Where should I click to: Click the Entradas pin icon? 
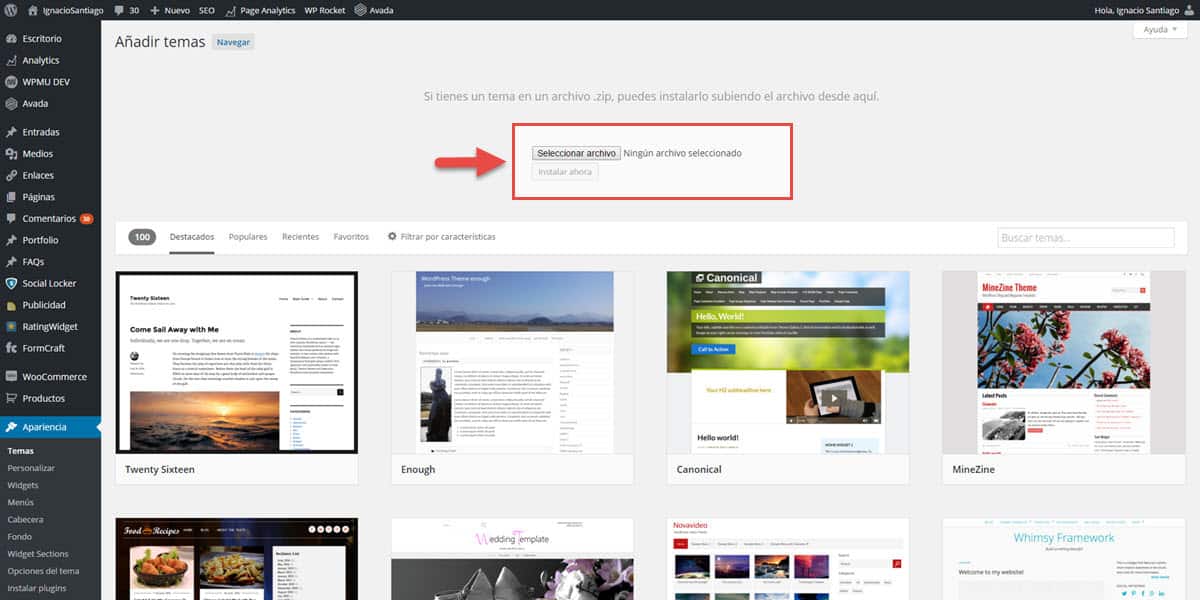(11, 132)
